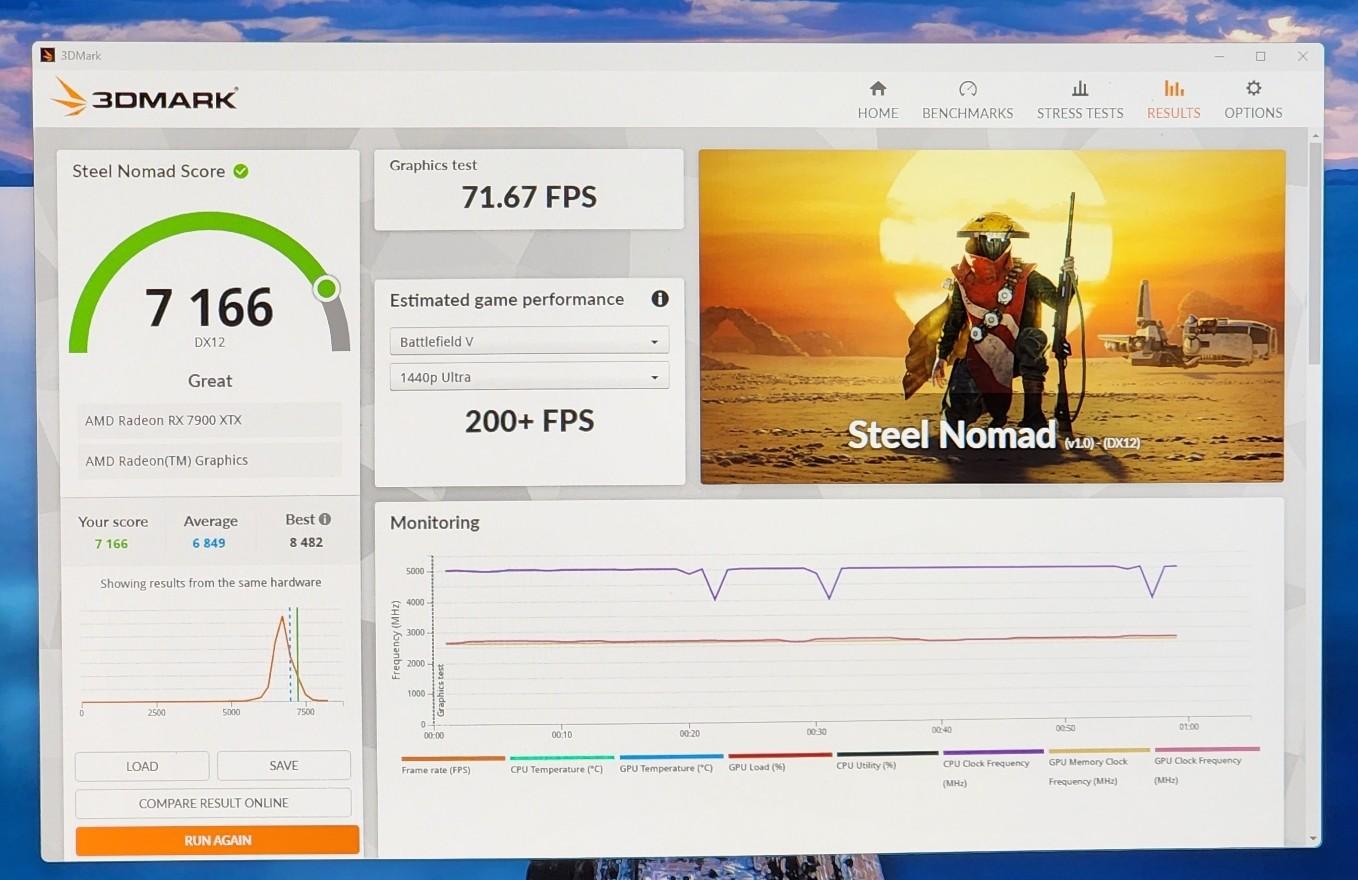Maximize the 3DMark window

pos(1260,56)
